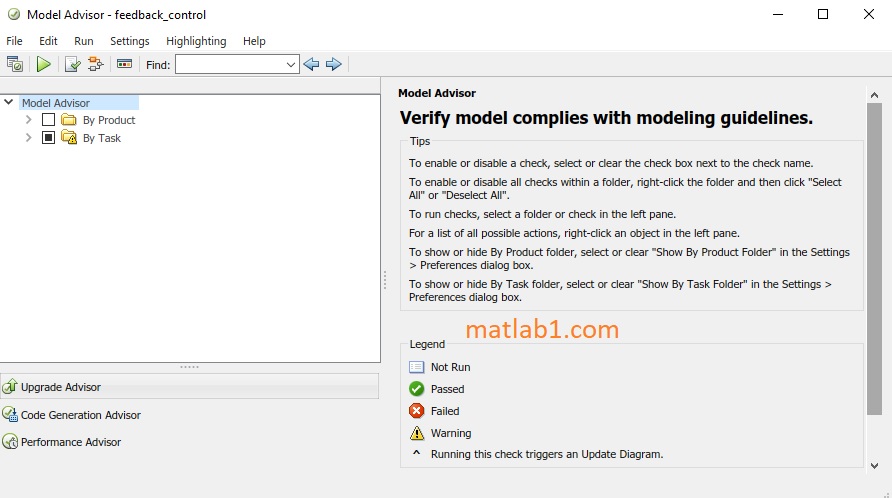Toggle the highlighting dashboard toolbar icon

tap(124, 64)
